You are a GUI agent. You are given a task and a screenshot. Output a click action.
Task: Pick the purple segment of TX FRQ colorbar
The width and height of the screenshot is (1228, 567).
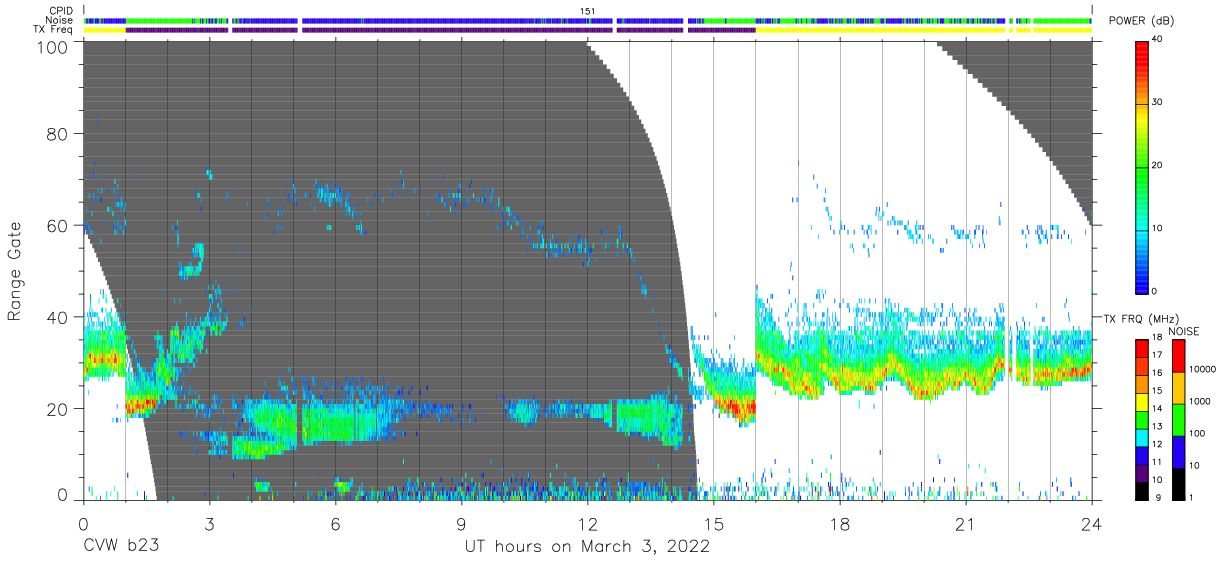1142,471
